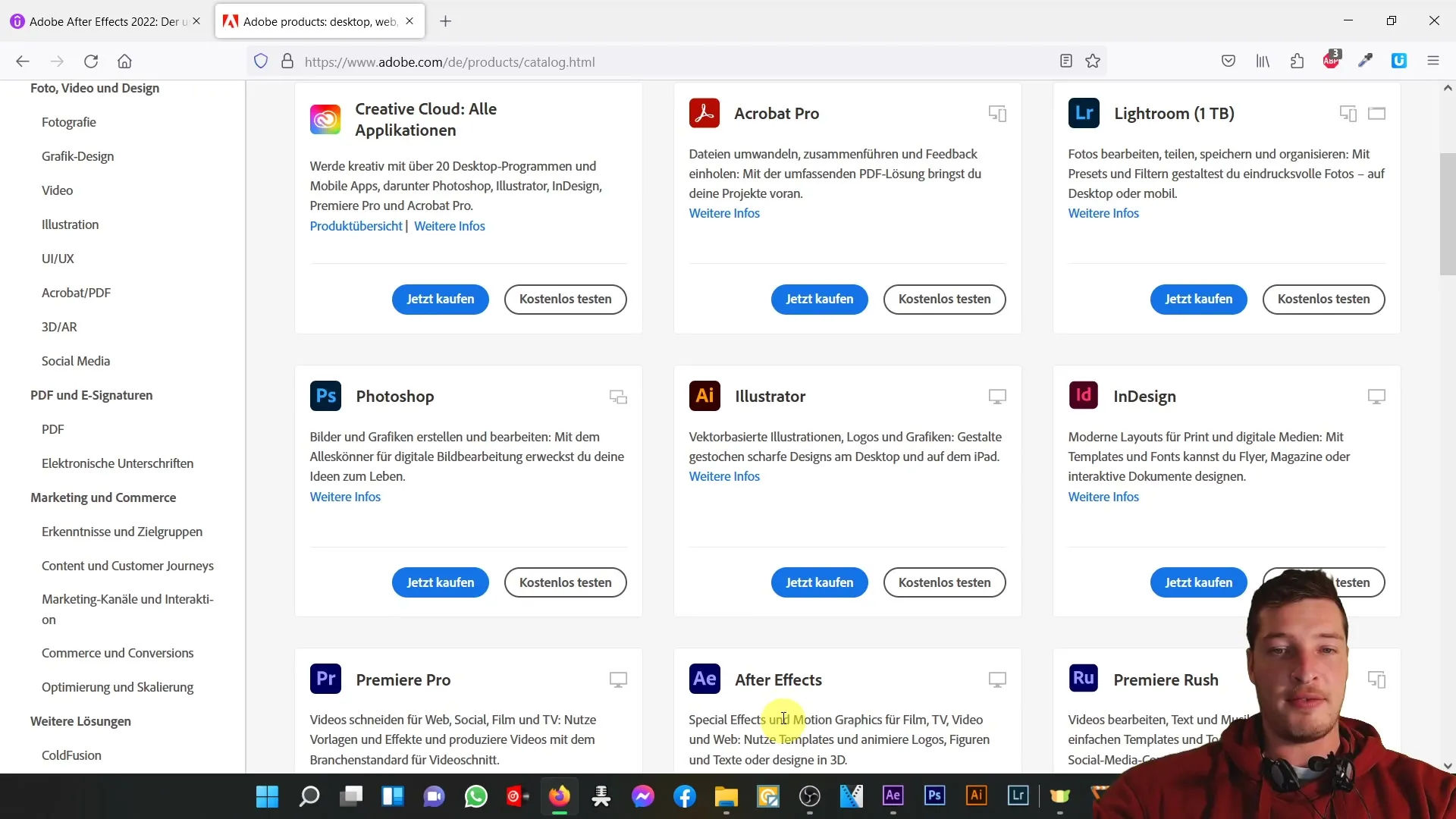Expand PDF und E-Signaturen sidebar section

click(x=92, y=395)
